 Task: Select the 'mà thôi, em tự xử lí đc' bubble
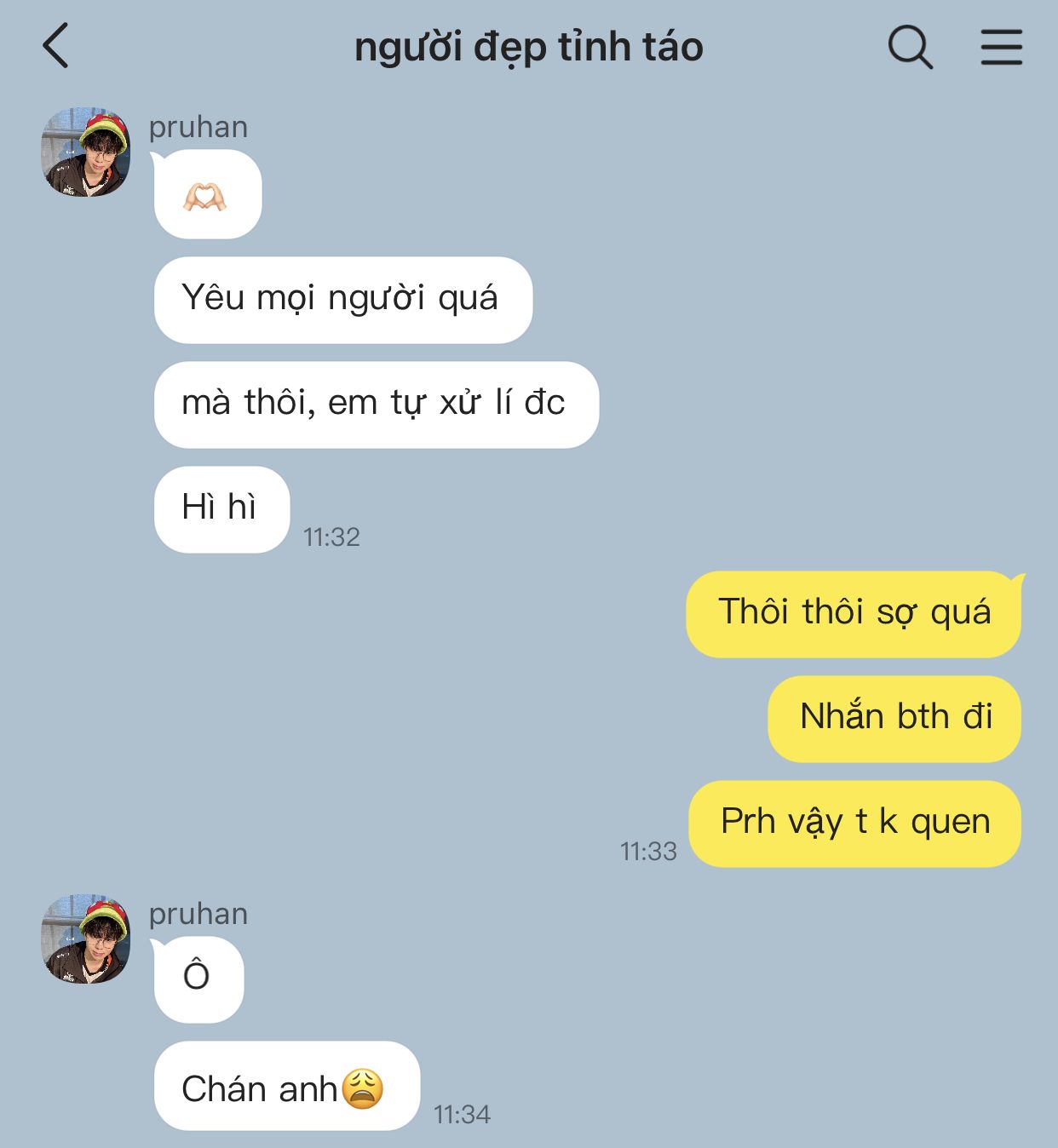376,405
